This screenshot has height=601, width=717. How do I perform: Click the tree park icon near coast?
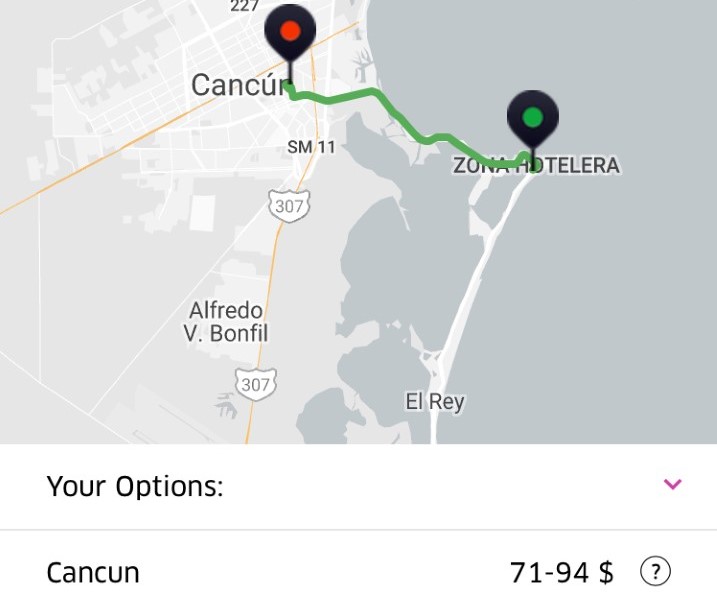362,65
